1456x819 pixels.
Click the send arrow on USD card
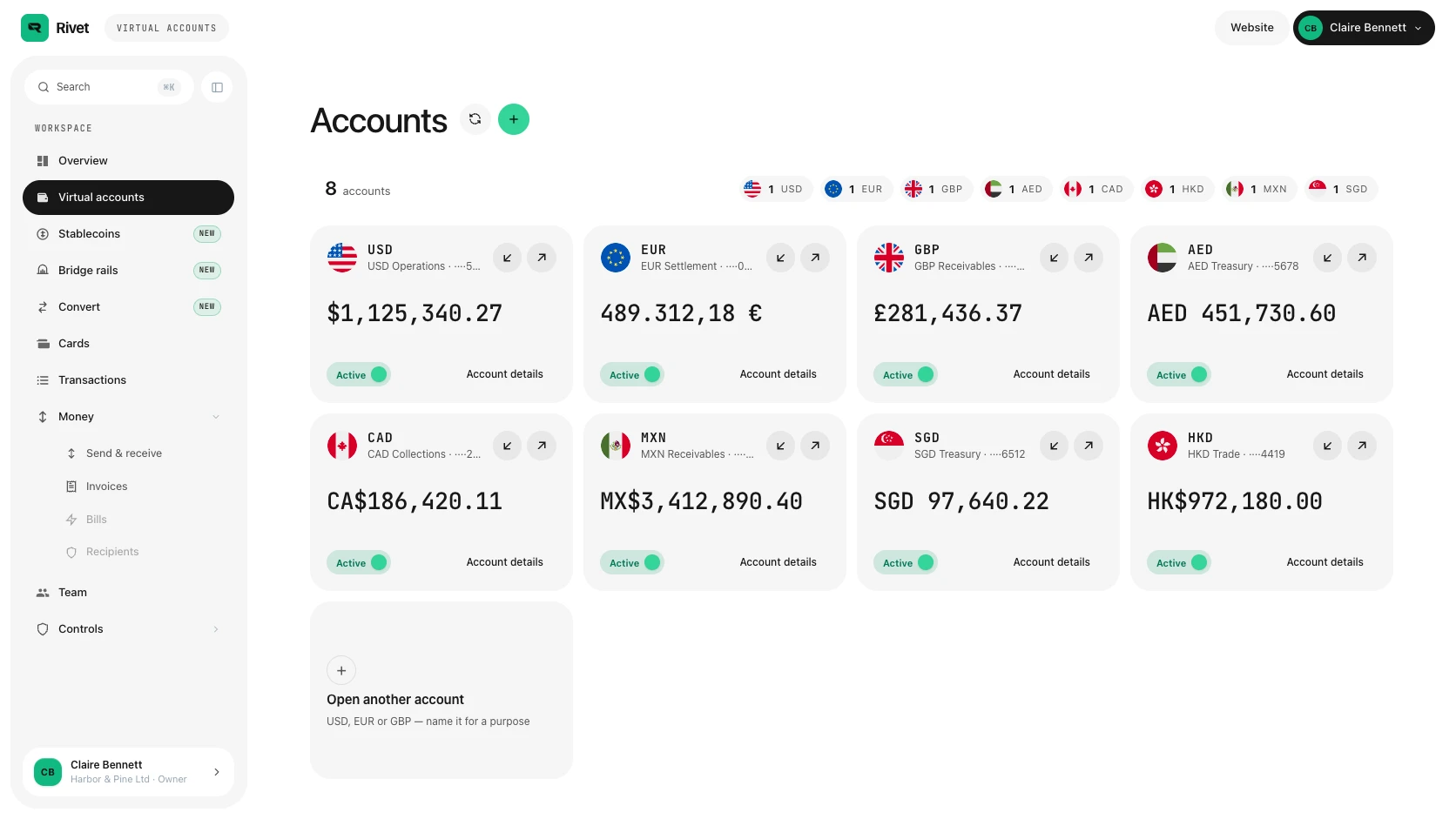tap(542, 258)
